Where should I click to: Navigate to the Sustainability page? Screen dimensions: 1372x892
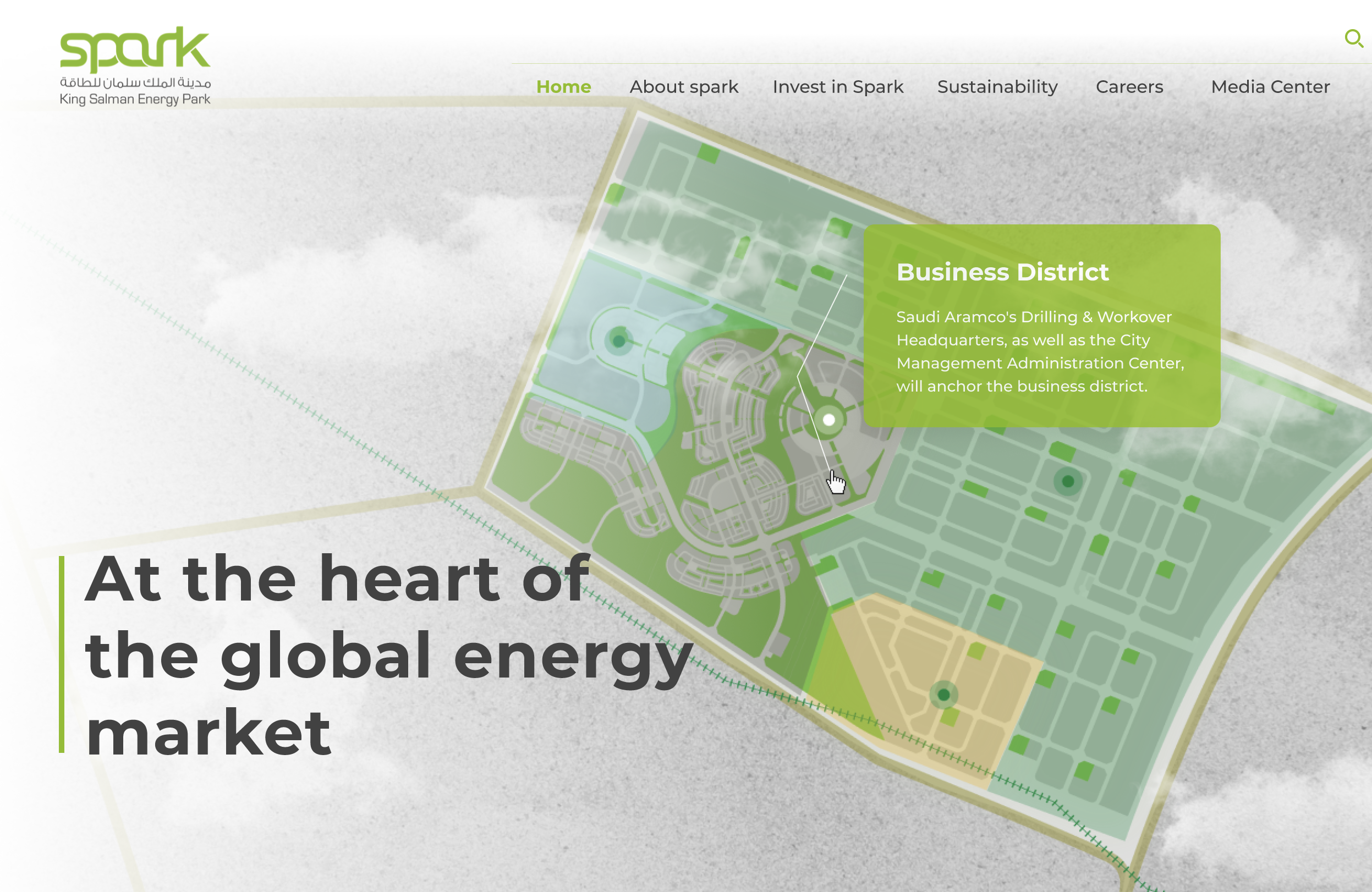[x=997, y=86]
